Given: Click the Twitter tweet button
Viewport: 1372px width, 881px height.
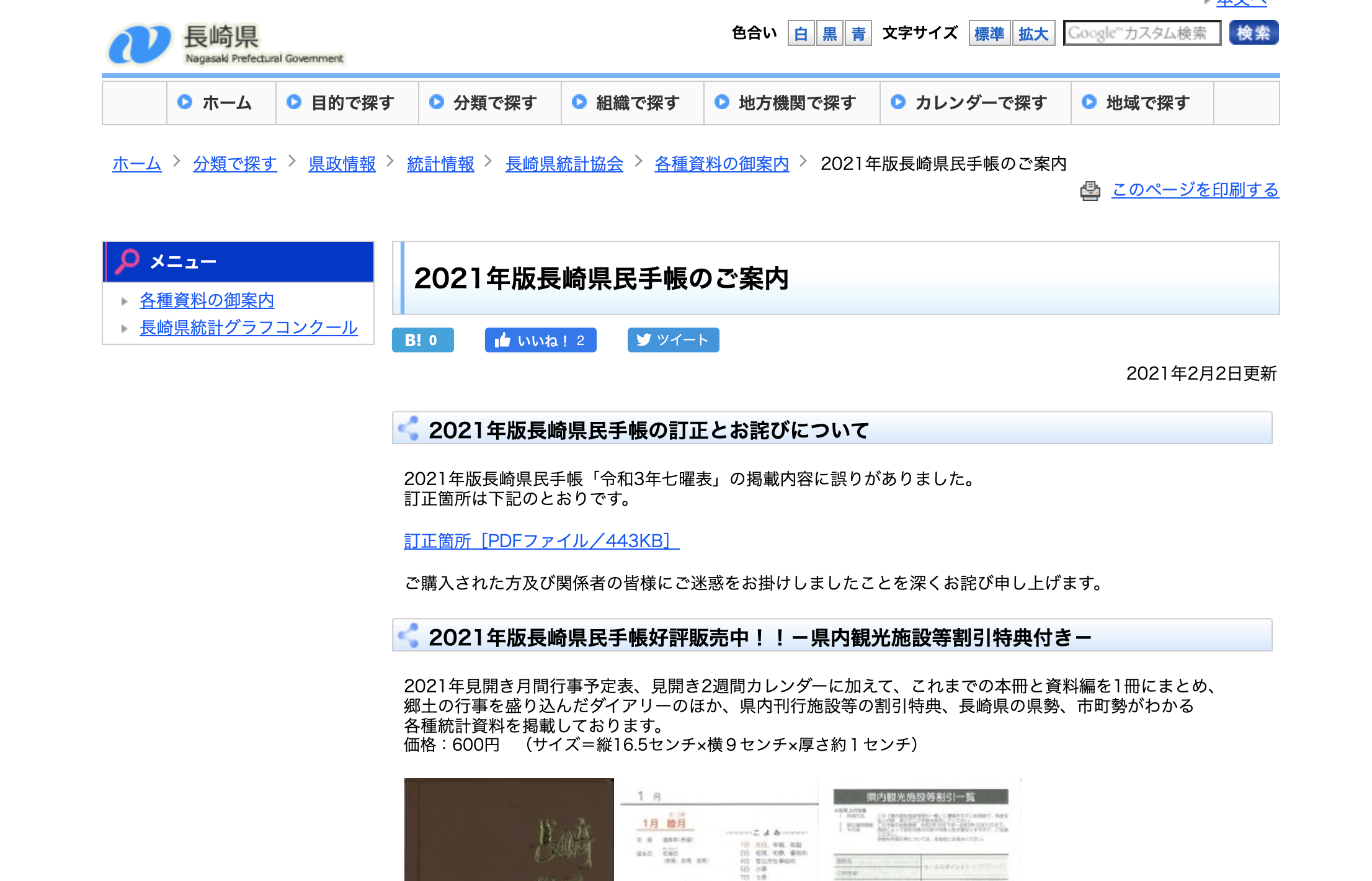Looking at the screenshot, I should pyautogui.click(x=673, y=340).
